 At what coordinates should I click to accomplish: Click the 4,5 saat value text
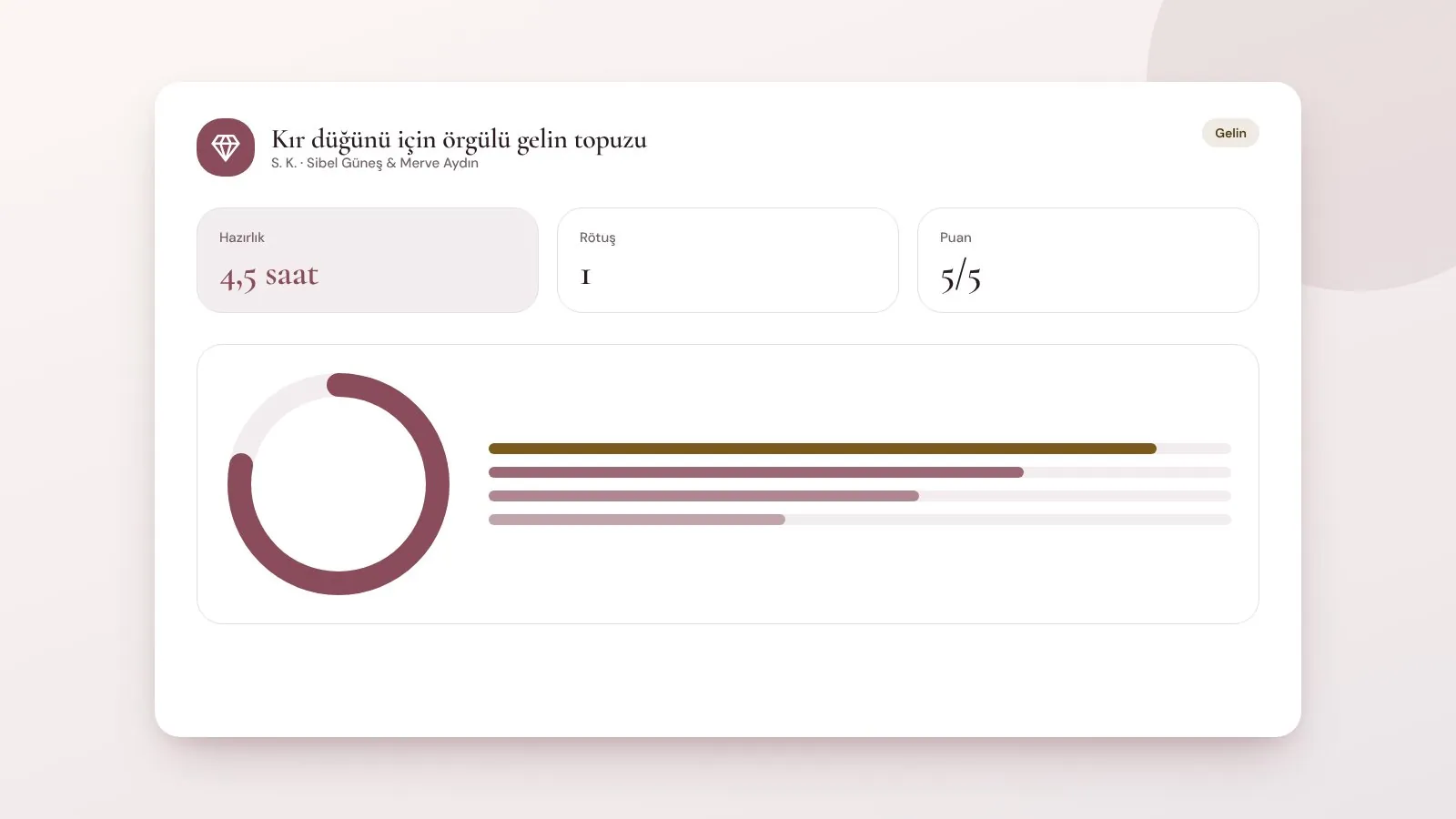[269, 276]
